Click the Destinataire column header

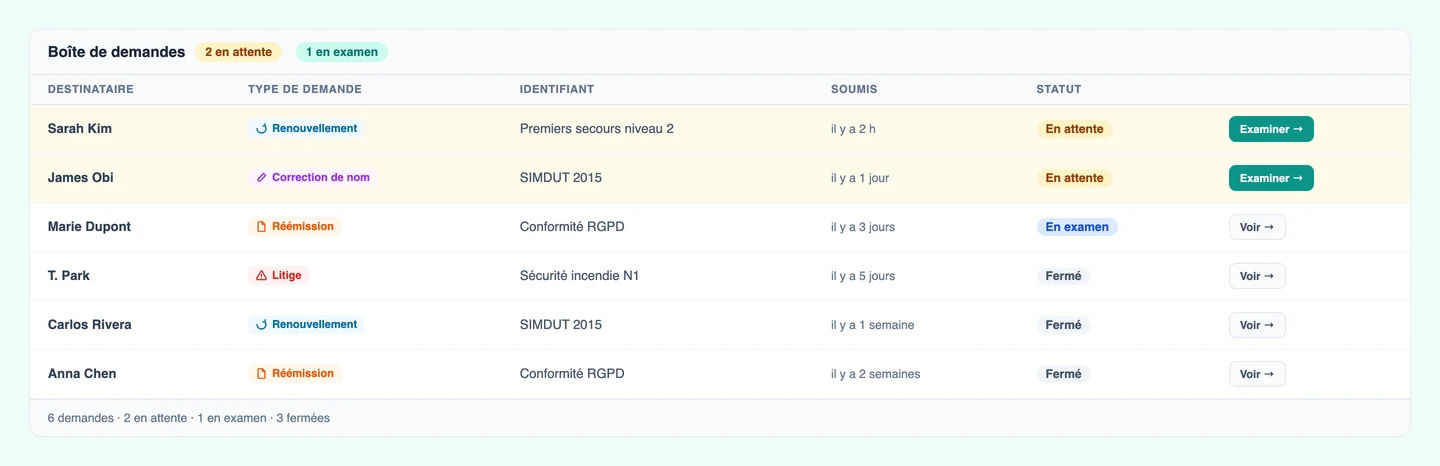[91, 90]
